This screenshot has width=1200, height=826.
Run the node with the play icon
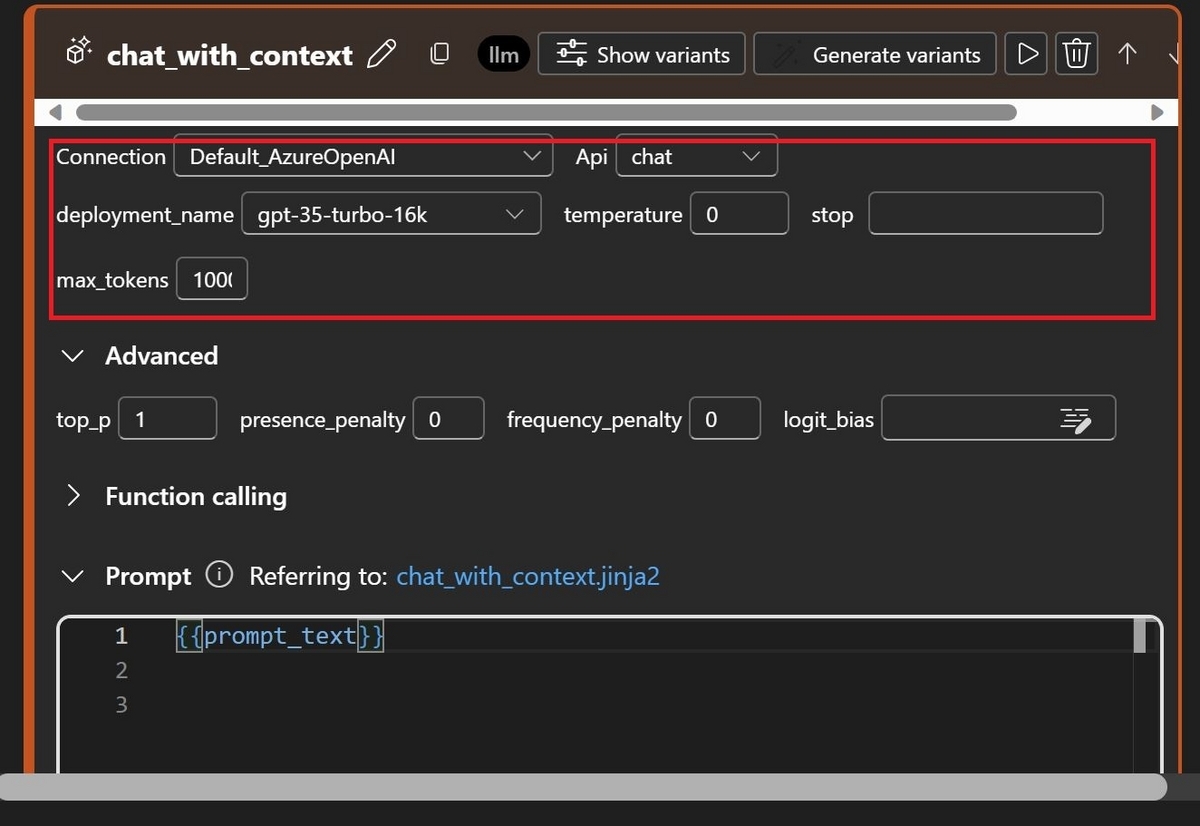click(x=1027, y=54)
